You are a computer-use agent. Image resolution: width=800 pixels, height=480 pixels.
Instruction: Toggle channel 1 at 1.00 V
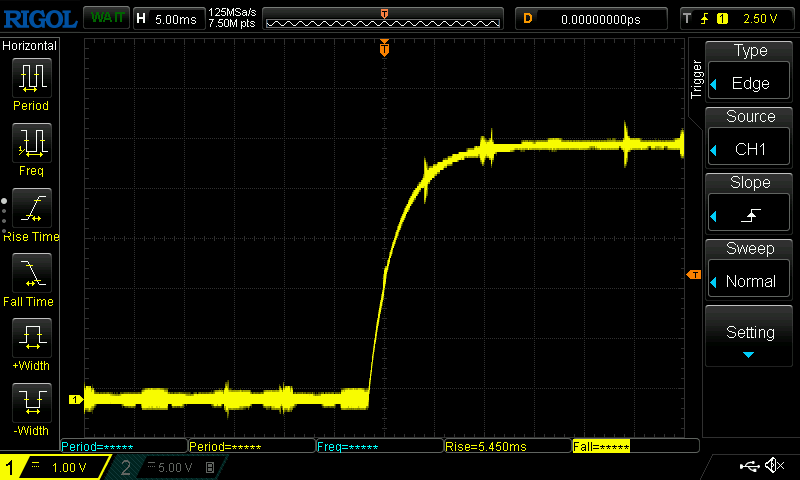[55, 467]
